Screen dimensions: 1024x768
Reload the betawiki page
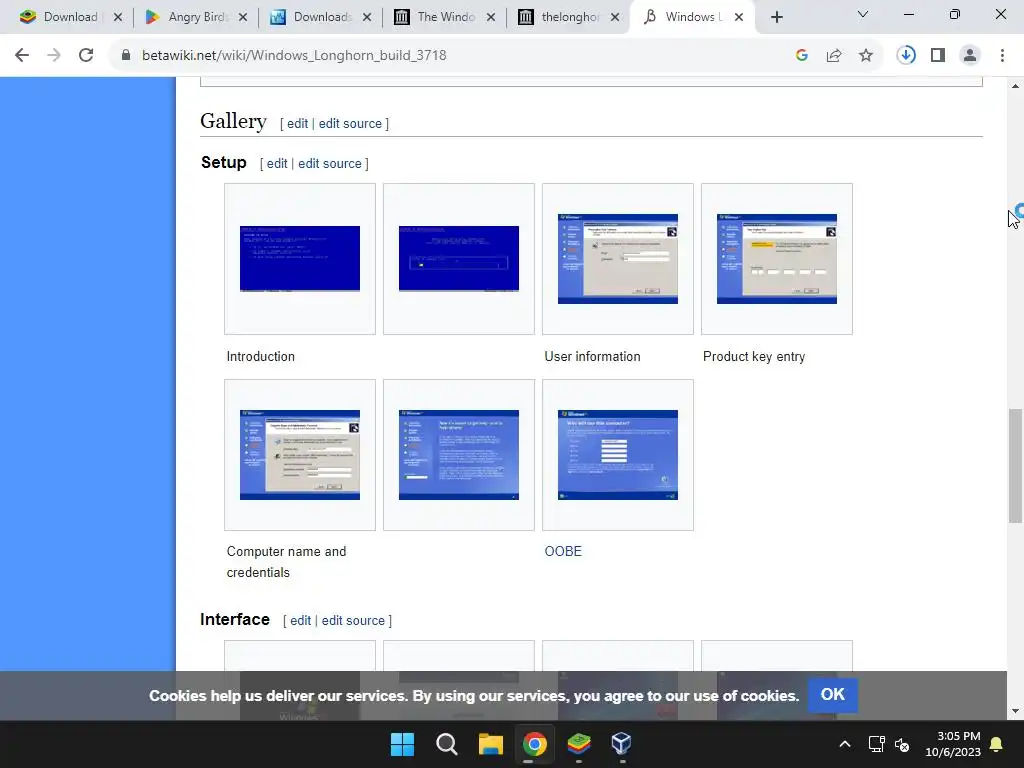86,56
